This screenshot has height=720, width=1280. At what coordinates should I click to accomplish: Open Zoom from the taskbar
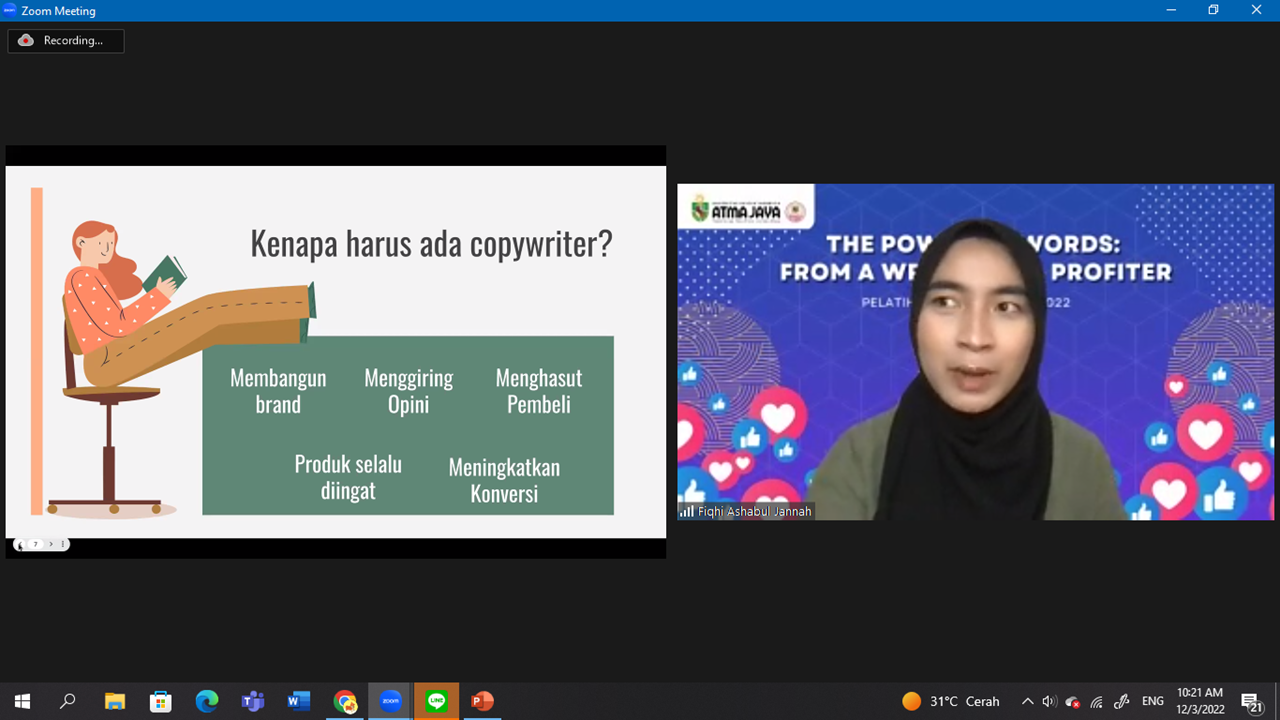(390, 701)
